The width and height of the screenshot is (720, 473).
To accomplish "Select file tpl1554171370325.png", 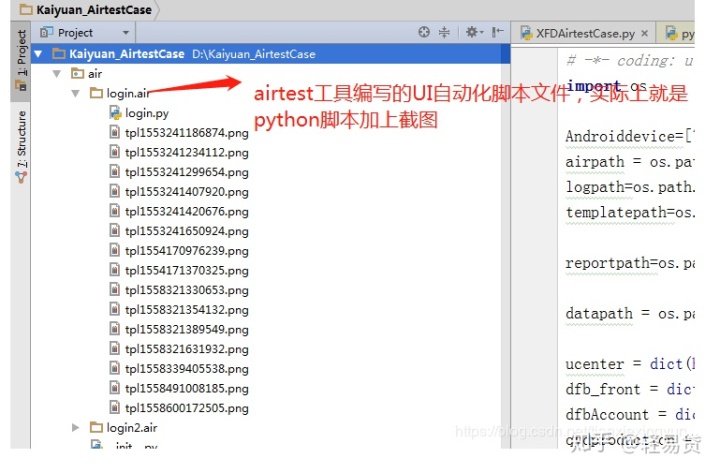I will (187, 270).
